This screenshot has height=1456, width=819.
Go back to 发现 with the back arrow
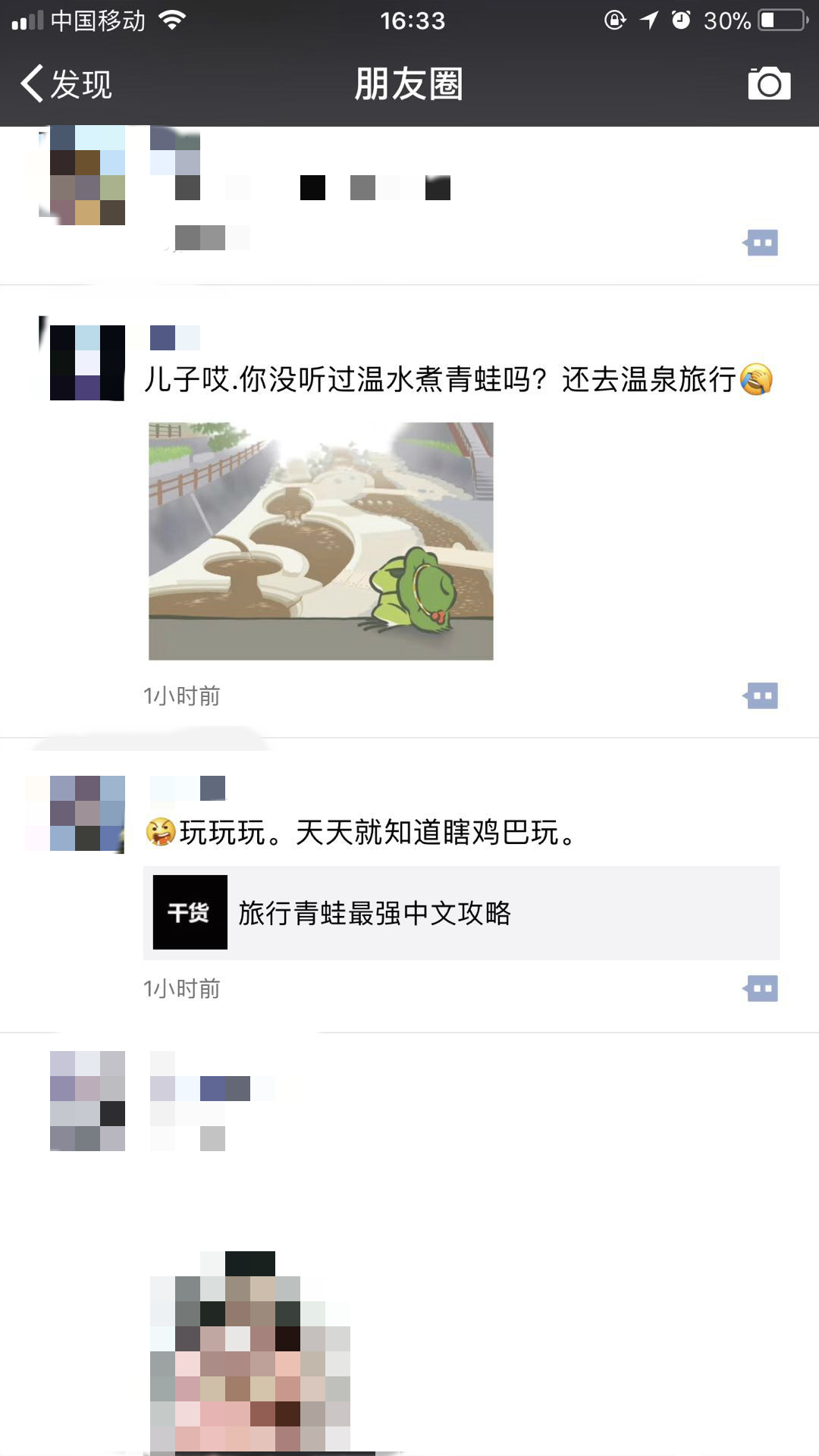click(x=32, y=83)
